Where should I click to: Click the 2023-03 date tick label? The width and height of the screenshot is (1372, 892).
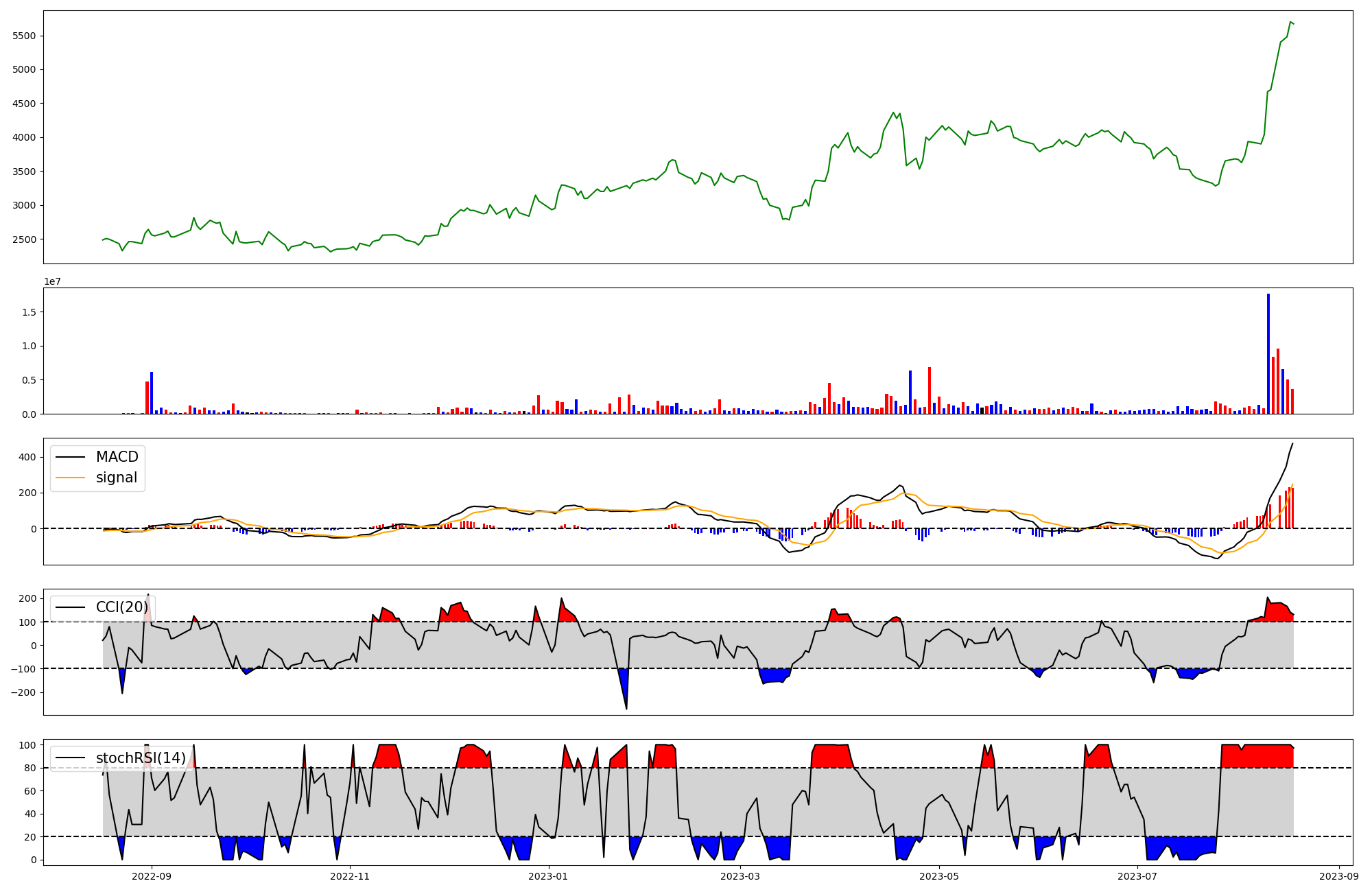[741, 876]
